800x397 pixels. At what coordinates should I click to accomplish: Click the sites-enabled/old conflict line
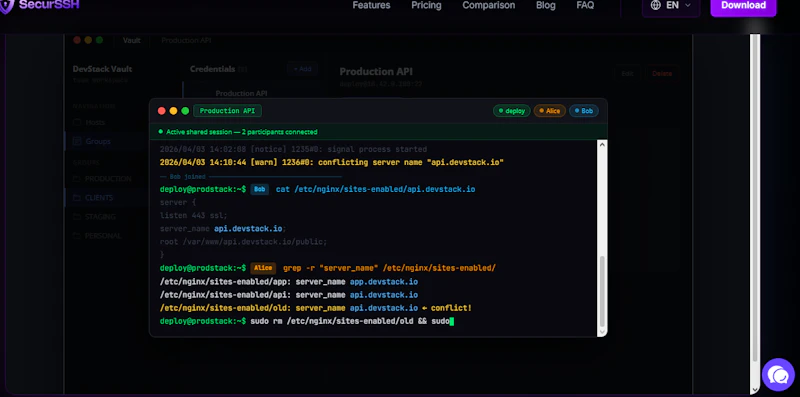[316, 308]
